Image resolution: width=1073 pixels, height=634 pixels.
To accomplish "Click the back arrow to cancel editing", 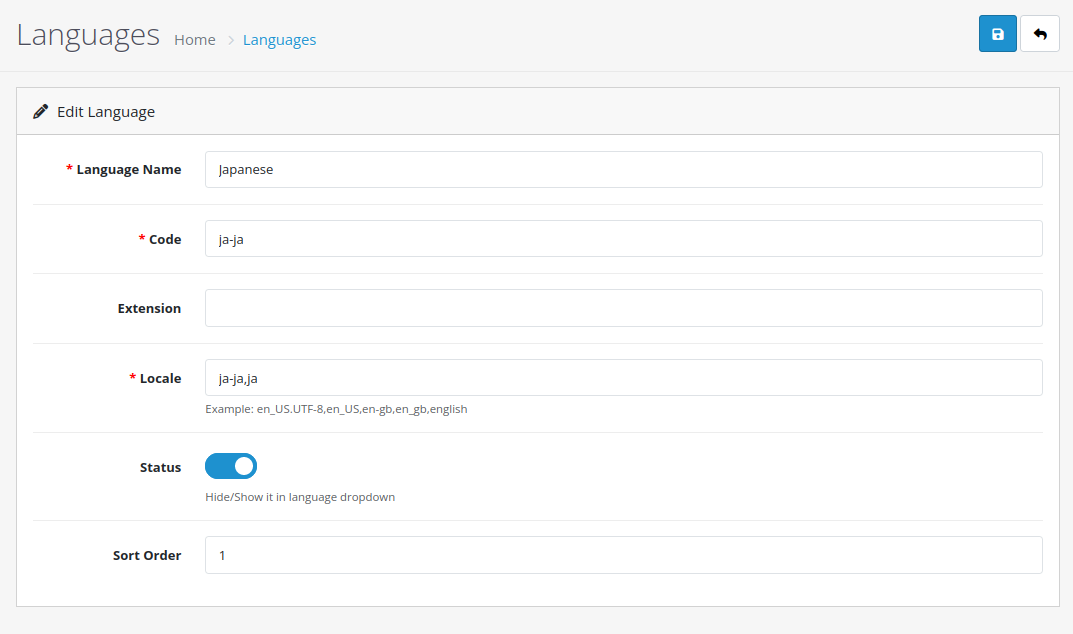I will tap(1040, 33).
